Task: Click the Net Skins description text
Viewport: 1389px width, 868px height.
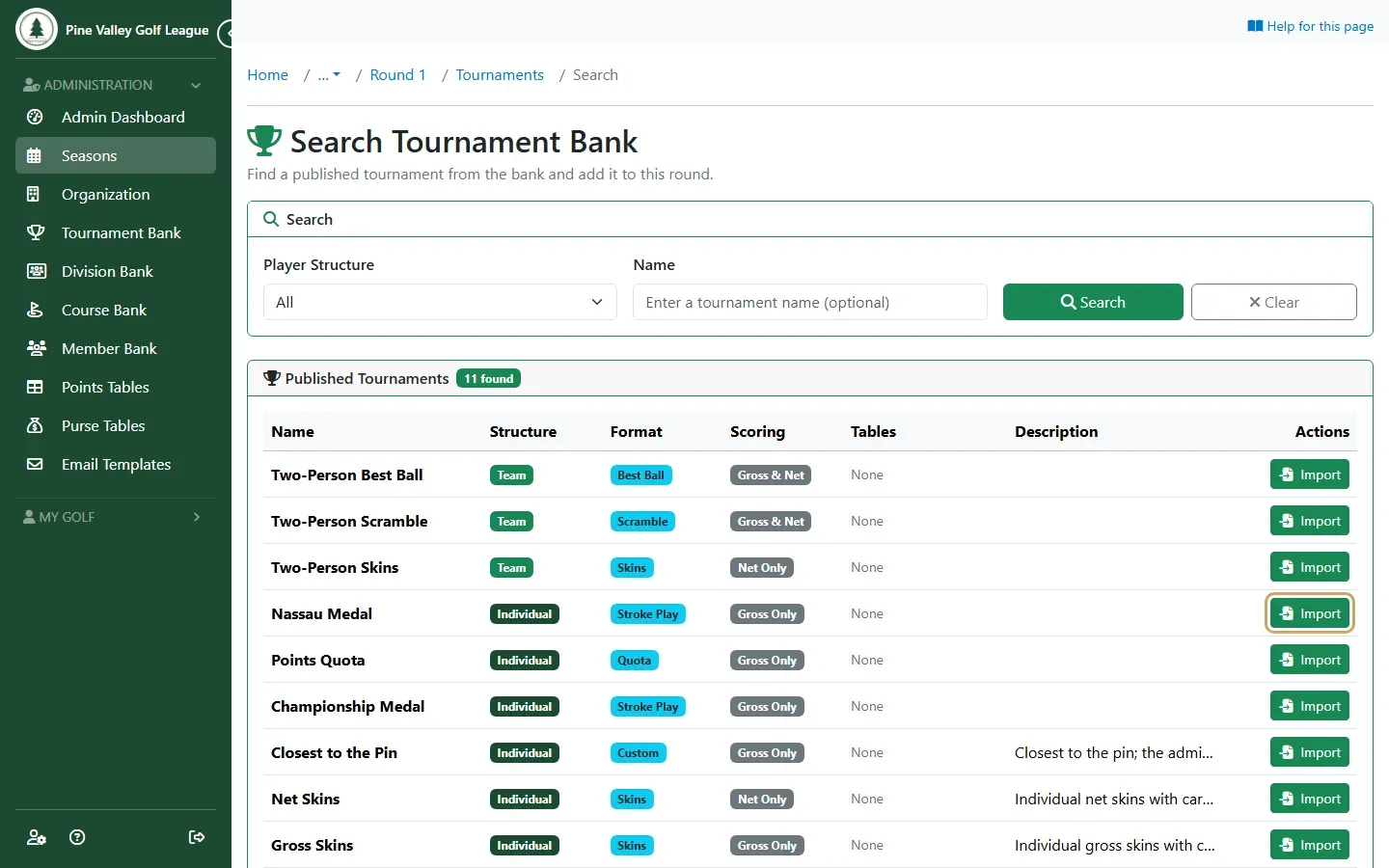Action: coord(1114,799)
